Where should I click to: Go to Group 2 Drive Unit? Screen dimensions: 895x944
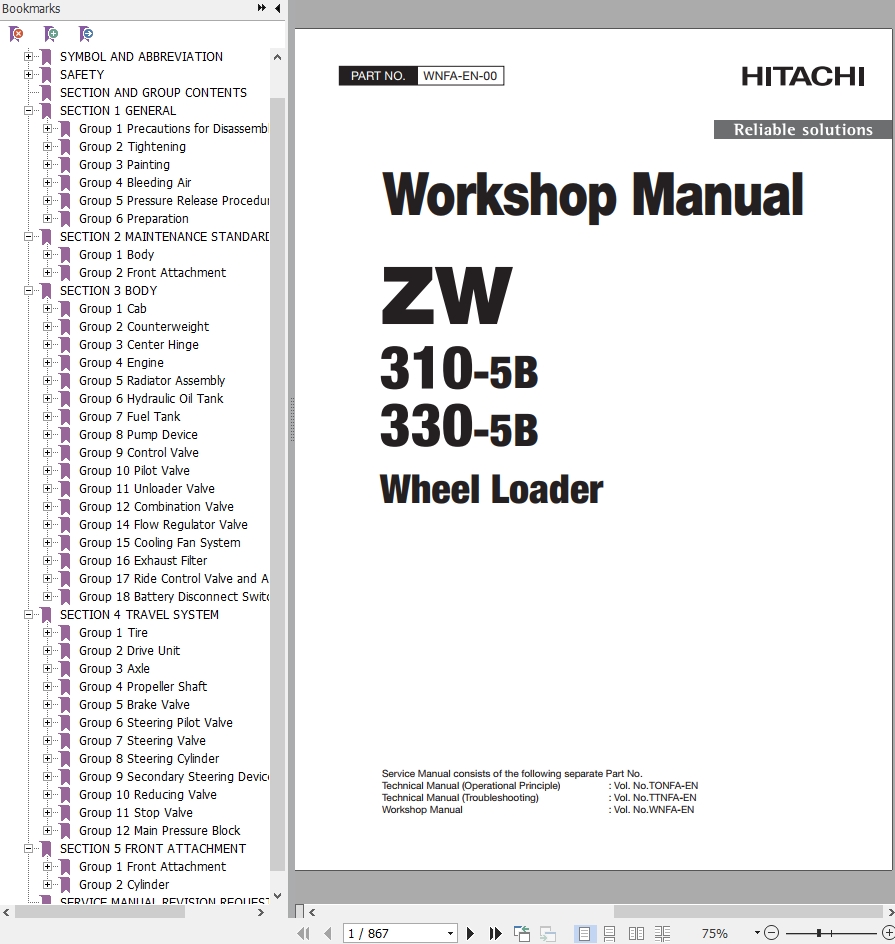pos(129,651)
